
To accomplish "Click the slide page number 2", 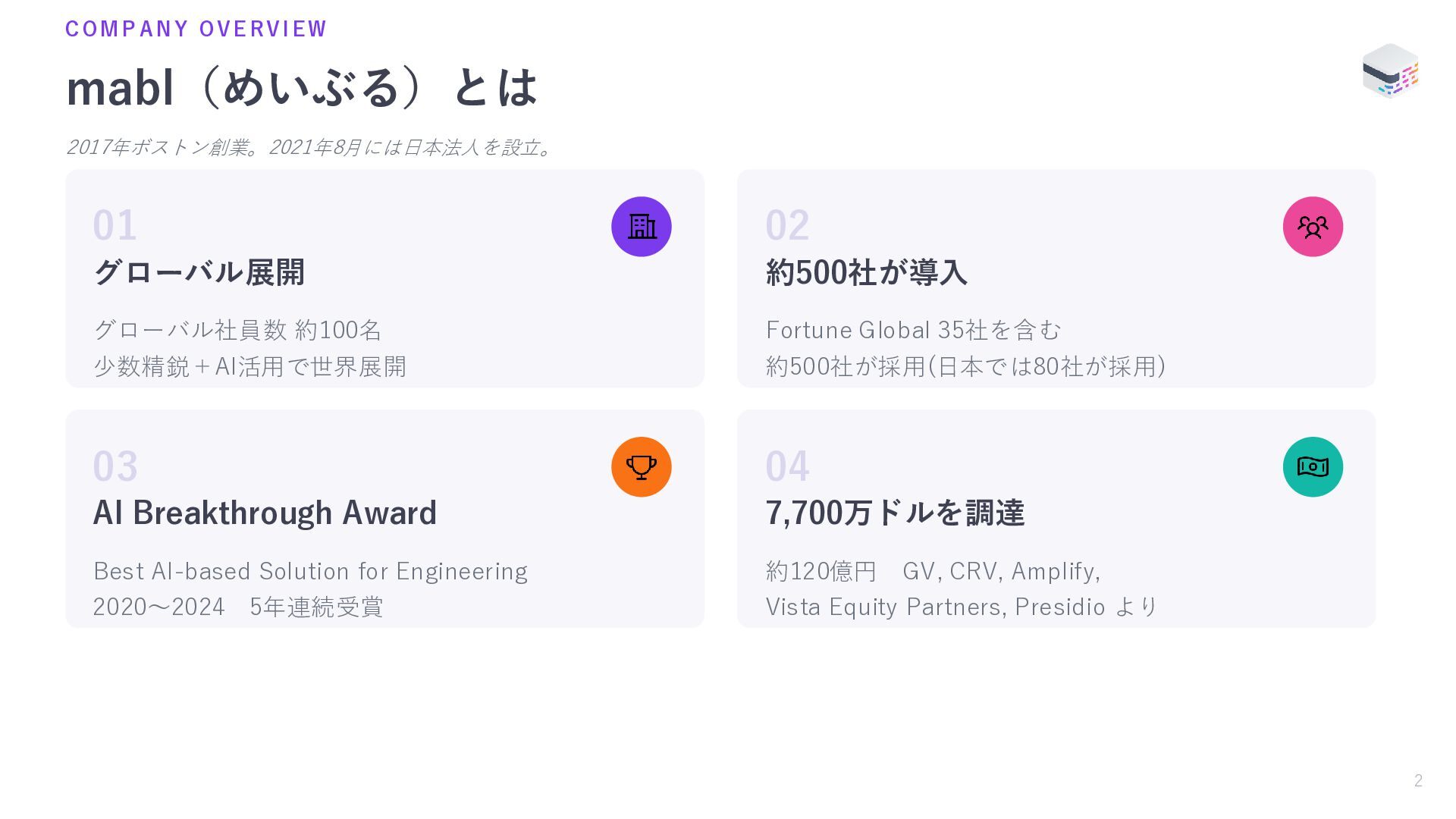I will [x=1418, y=780].
